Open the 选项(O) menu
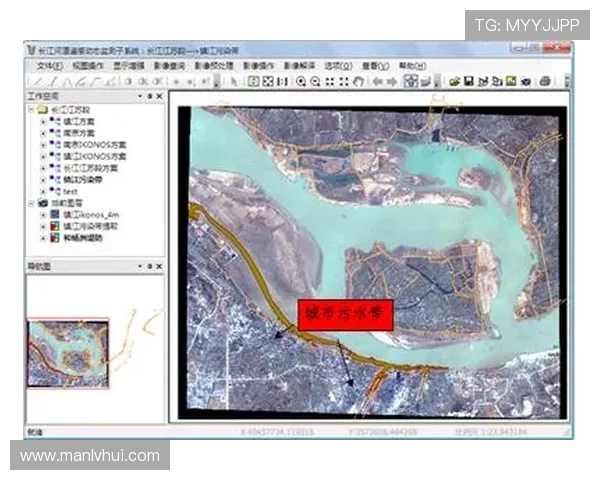The height and width of the screenshot is (480, 600). click(338, 66)
